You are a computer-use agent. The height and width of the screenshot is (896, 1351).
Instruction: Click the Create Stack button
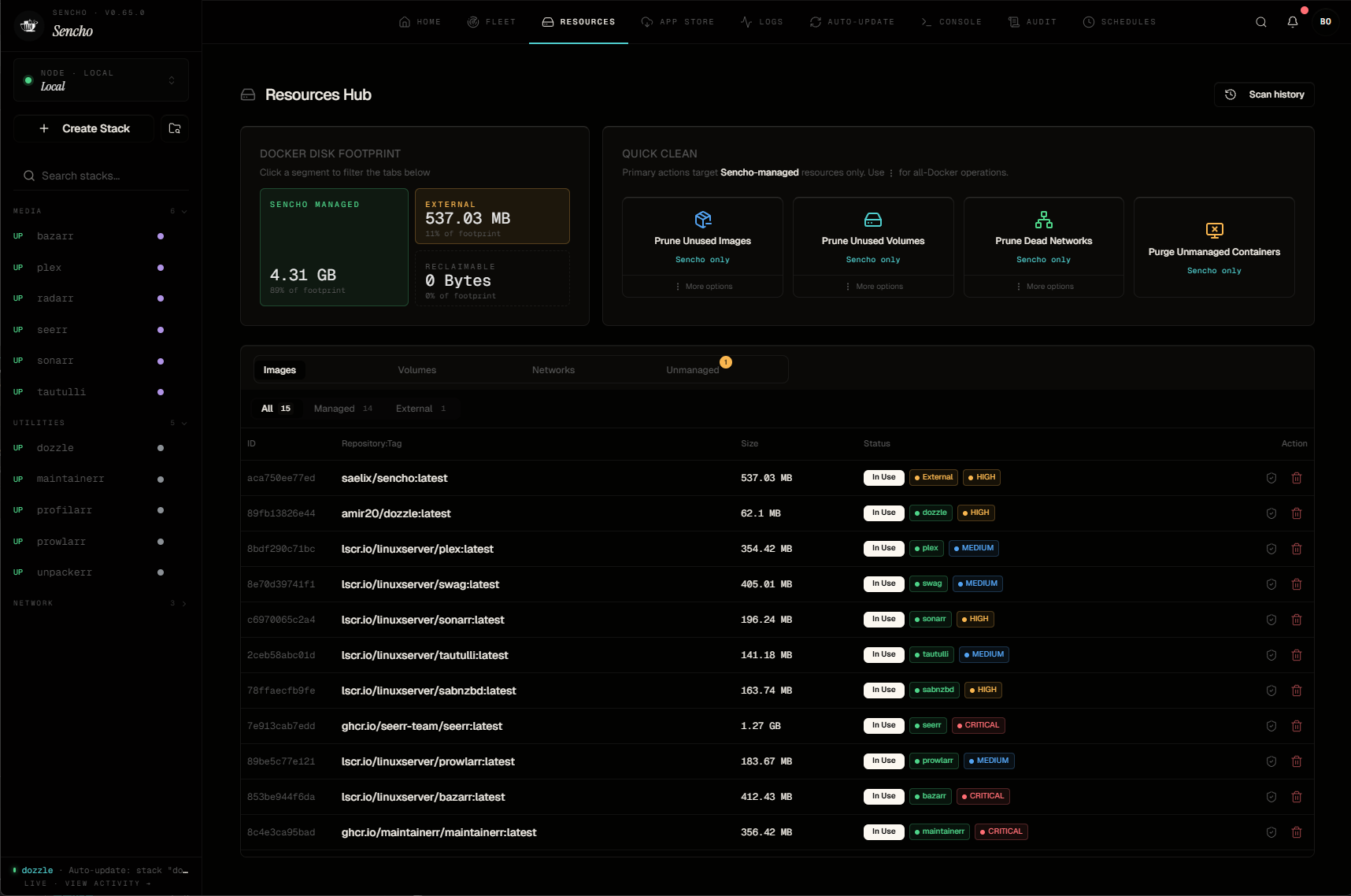coord(84,128)
